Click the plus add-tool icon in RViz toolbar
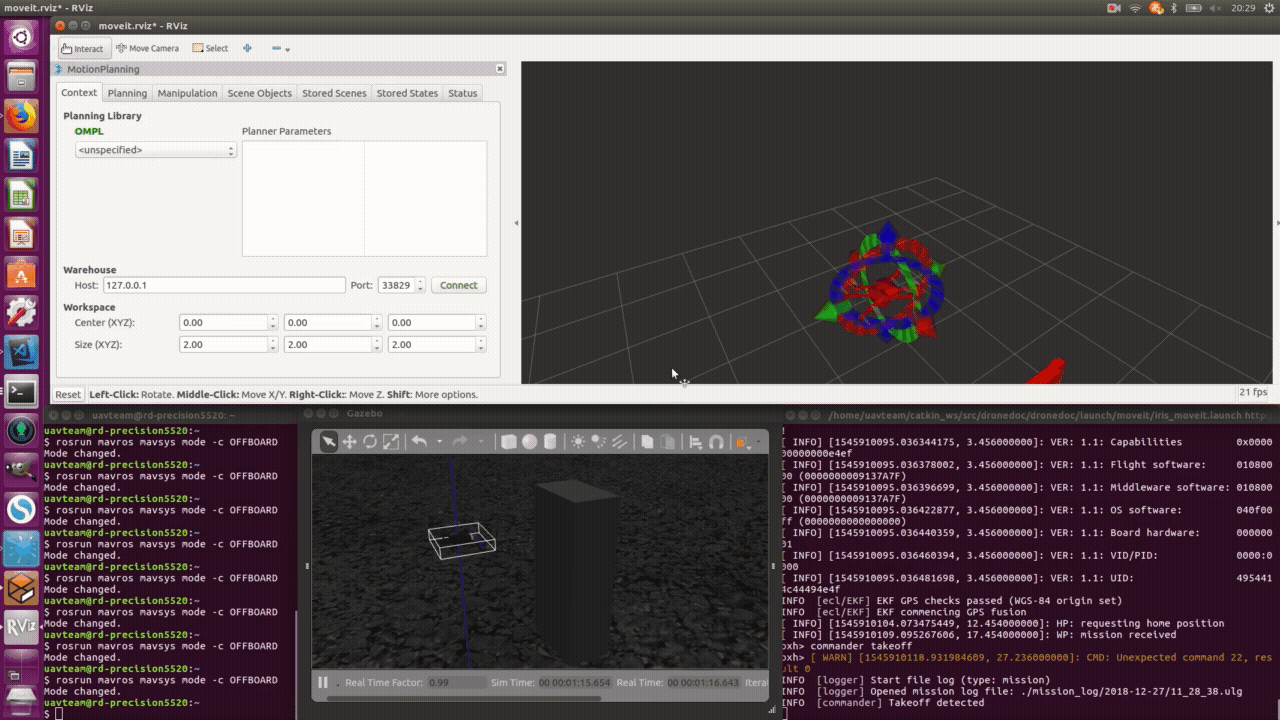Viewport: 1280px width, 720px height. coord(247,48)
